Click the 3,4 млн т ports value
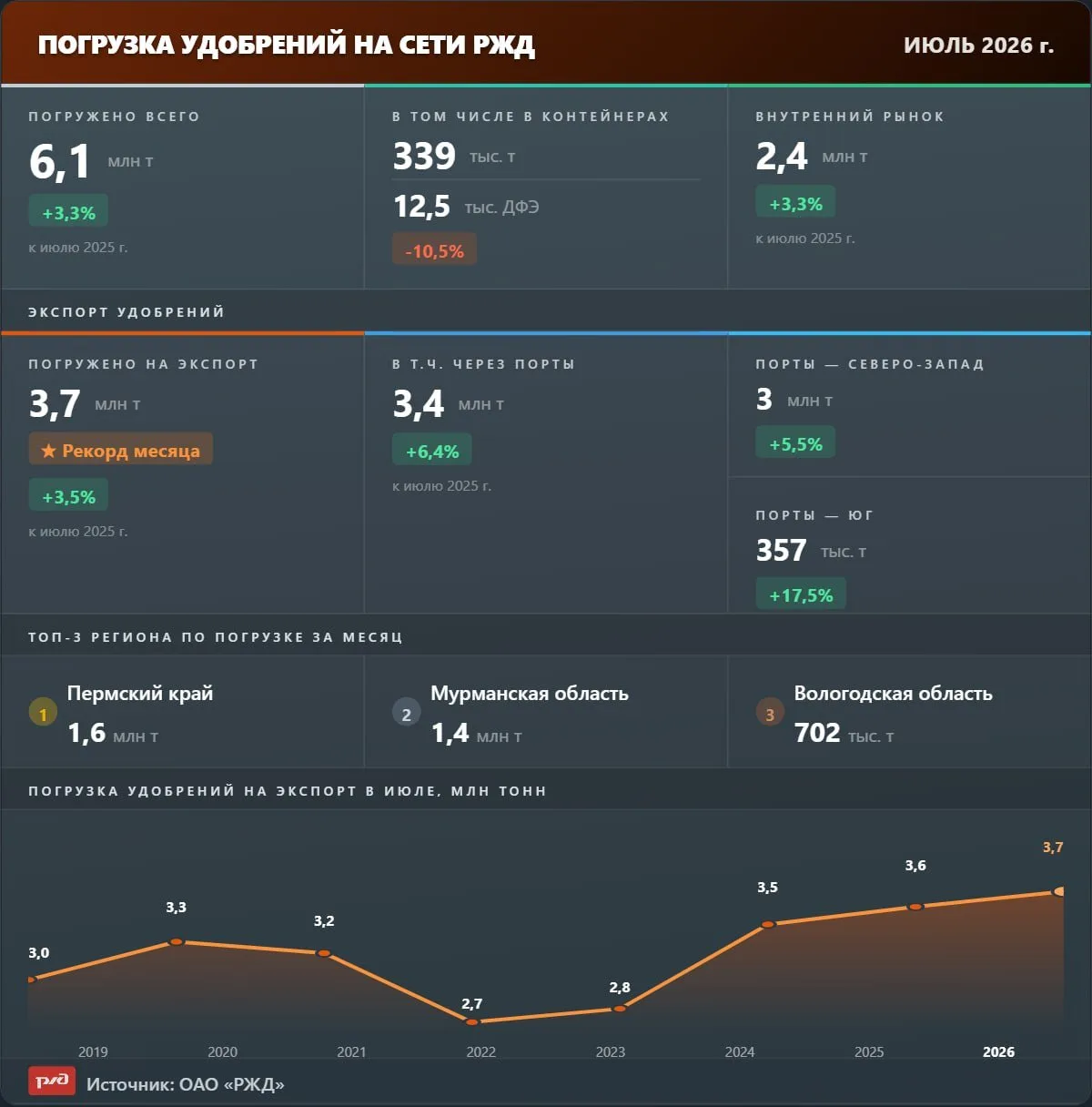Image resolution: width=1092 pixels, height=1107 pixels. [449, 404]
